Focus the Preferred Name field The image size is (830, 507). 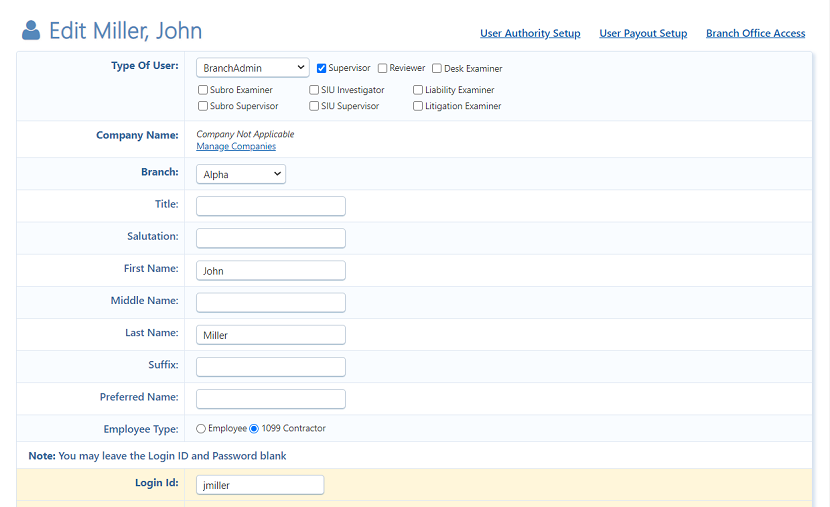tap(271, 399)
